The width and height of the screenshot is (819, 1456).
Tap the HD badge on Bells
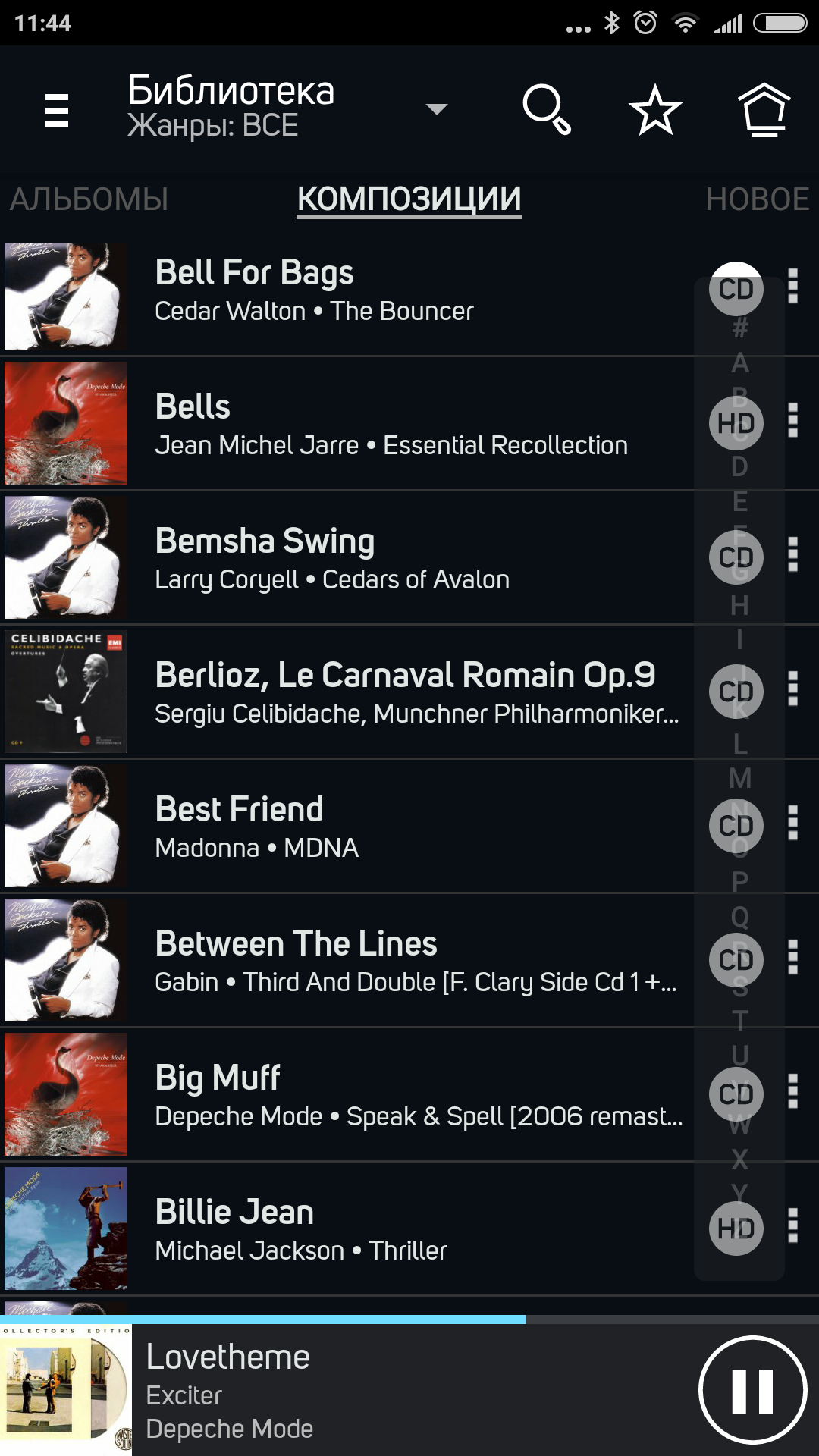(736, 422)
